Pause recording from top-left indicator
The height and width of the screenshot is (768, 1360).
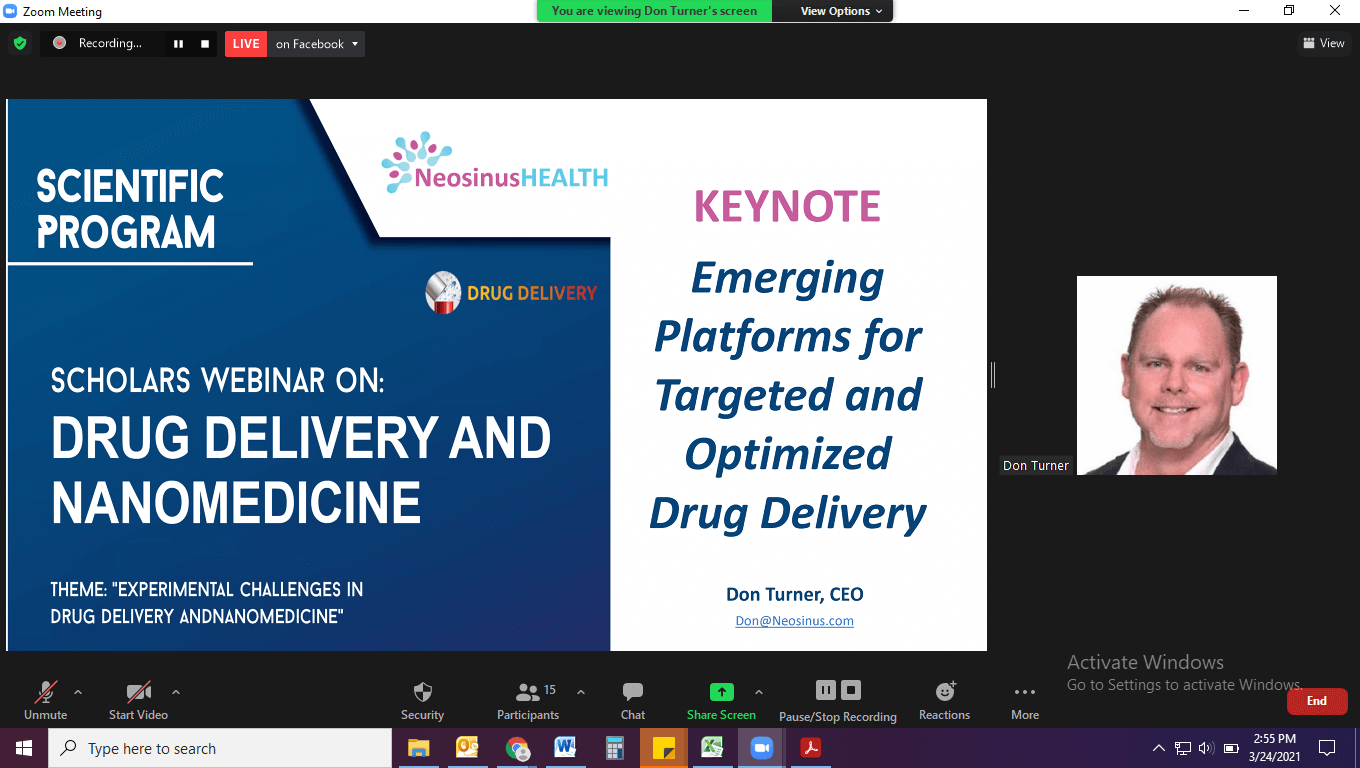tap(179, 44)
